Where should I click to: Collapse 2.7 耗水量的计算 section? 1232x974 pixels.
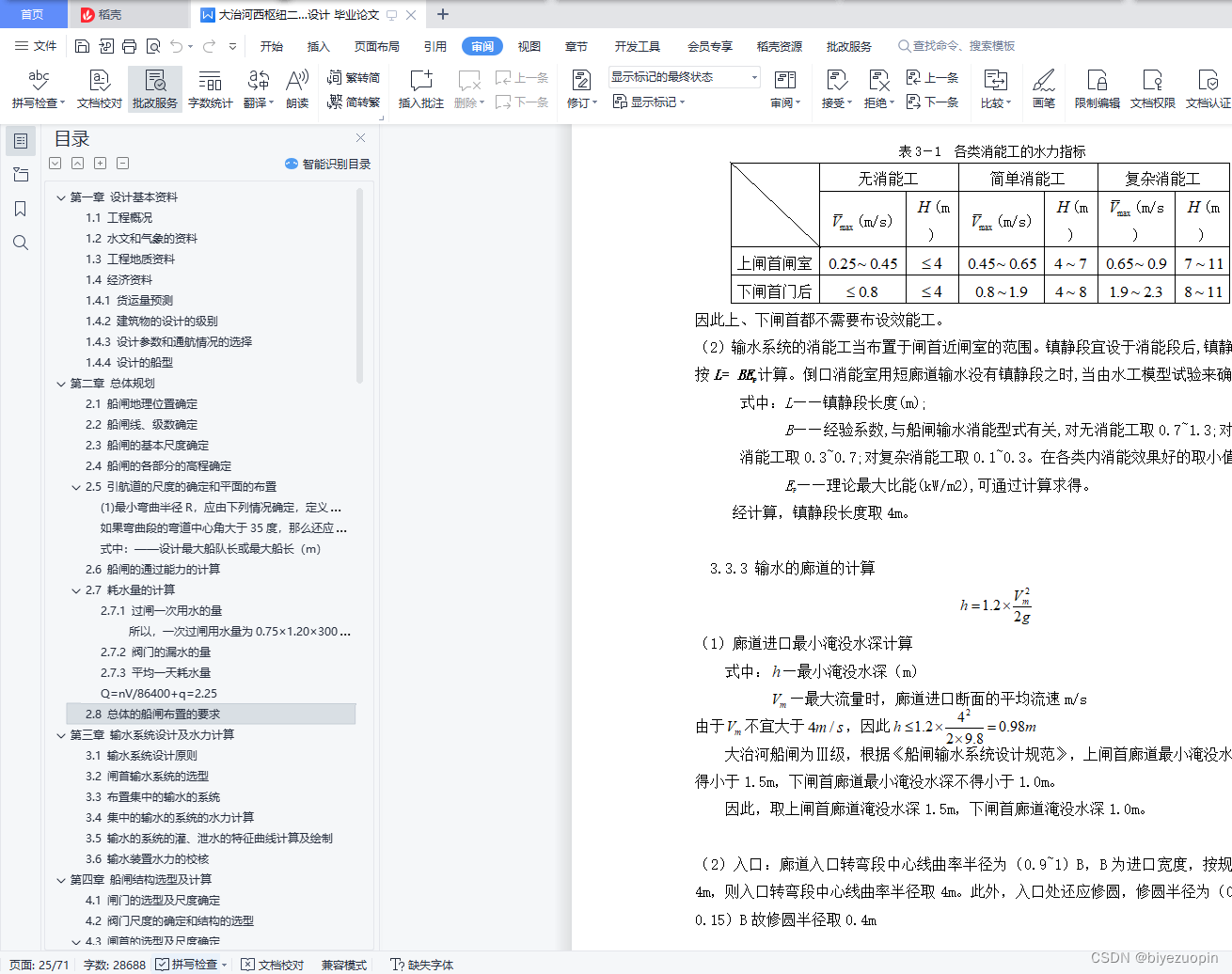(76, 590)
